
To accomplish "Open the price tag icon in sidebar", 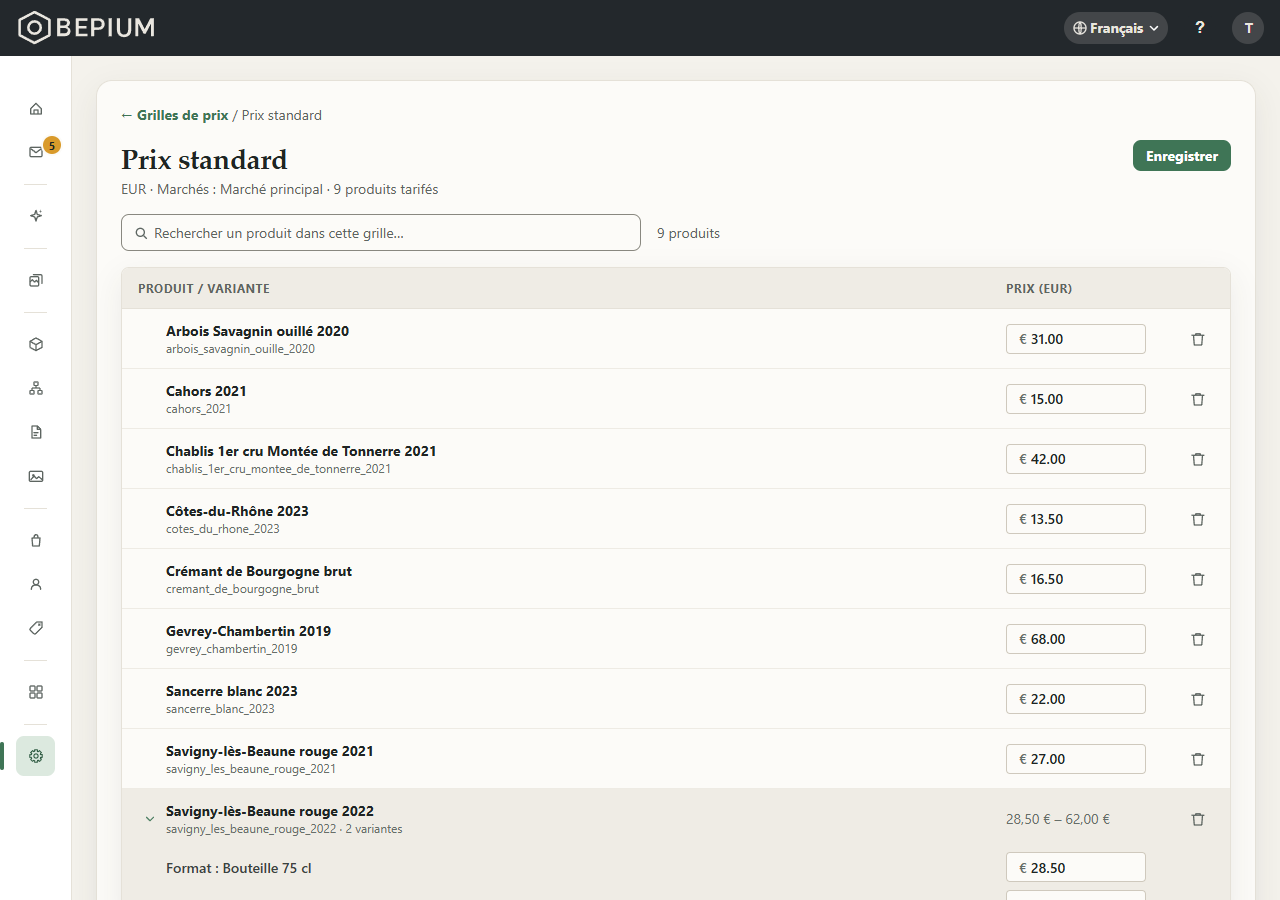I will coord(36,628).
